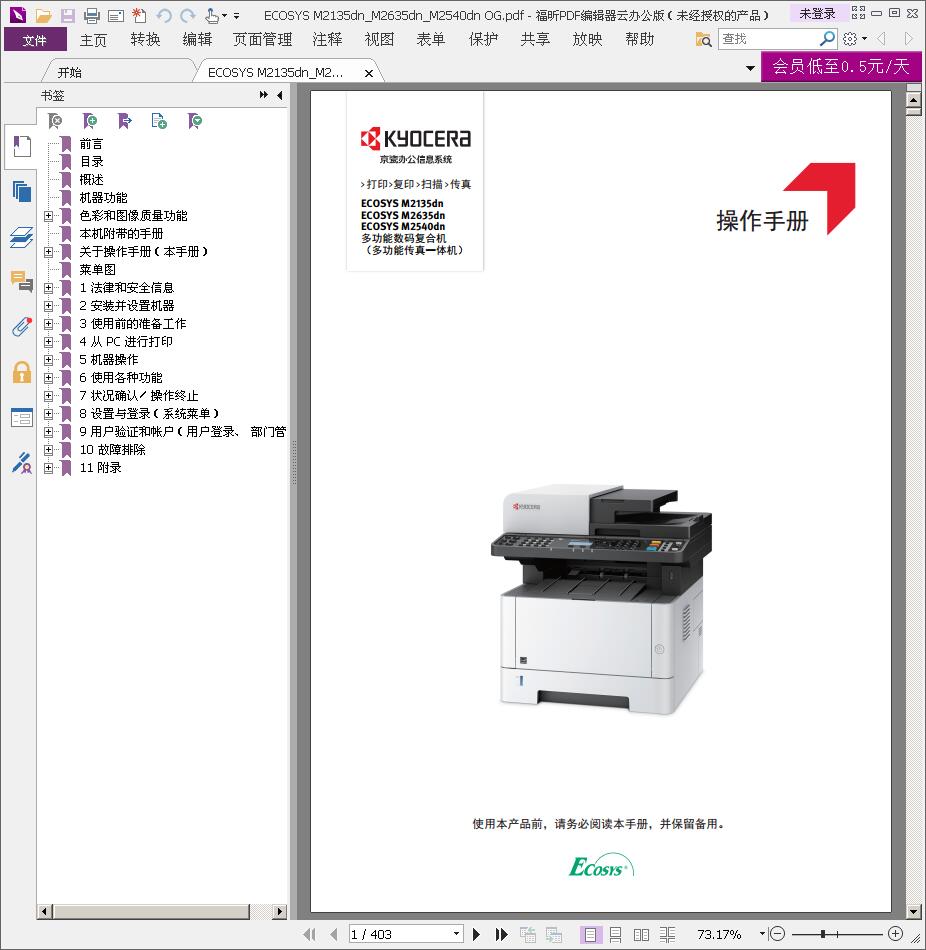Image resolution: width=926 pixels, height=950 pixels.
Task: Select the hand touch mode icon
Action: tap(212, 15)
